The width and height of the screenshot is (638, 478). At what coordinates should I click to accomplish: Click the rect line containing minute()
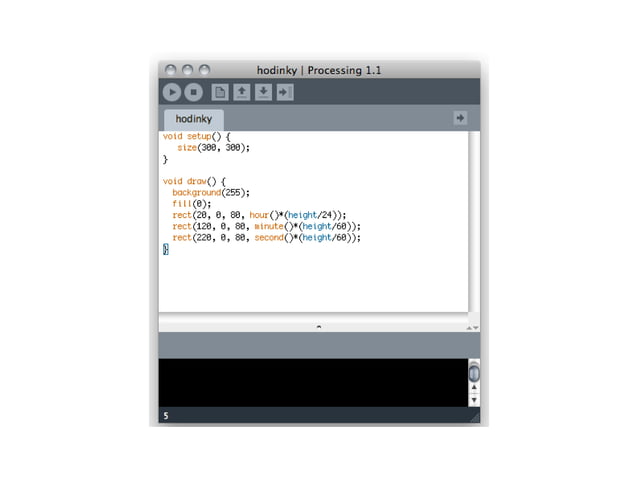click(x=267, y=226)
